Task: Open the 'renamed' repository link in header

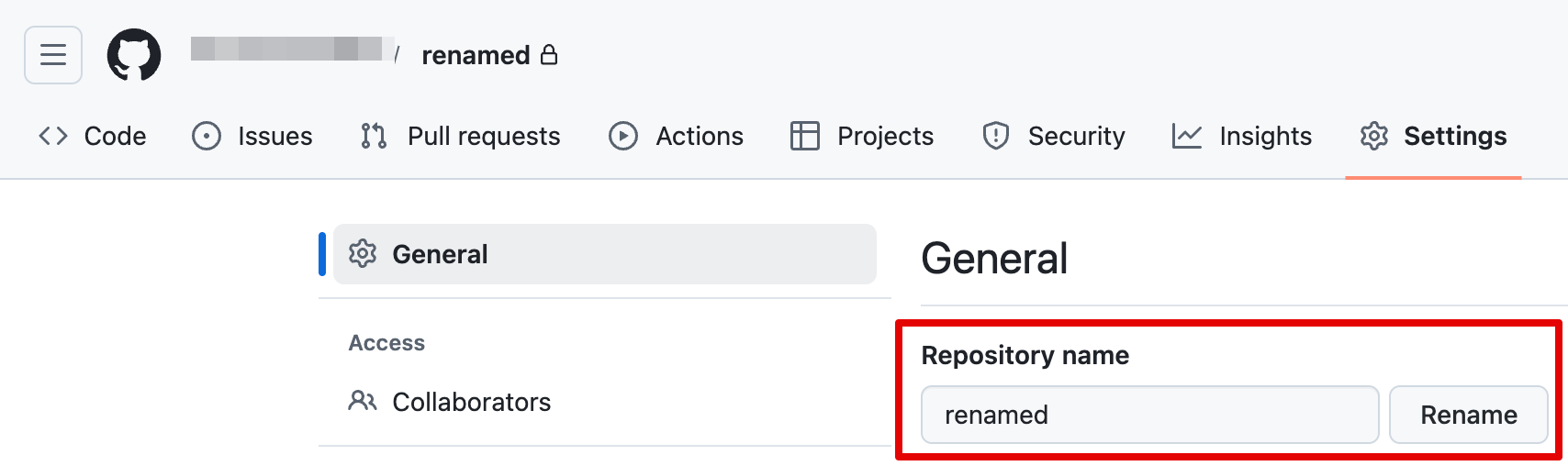Action: coord(476,55)
